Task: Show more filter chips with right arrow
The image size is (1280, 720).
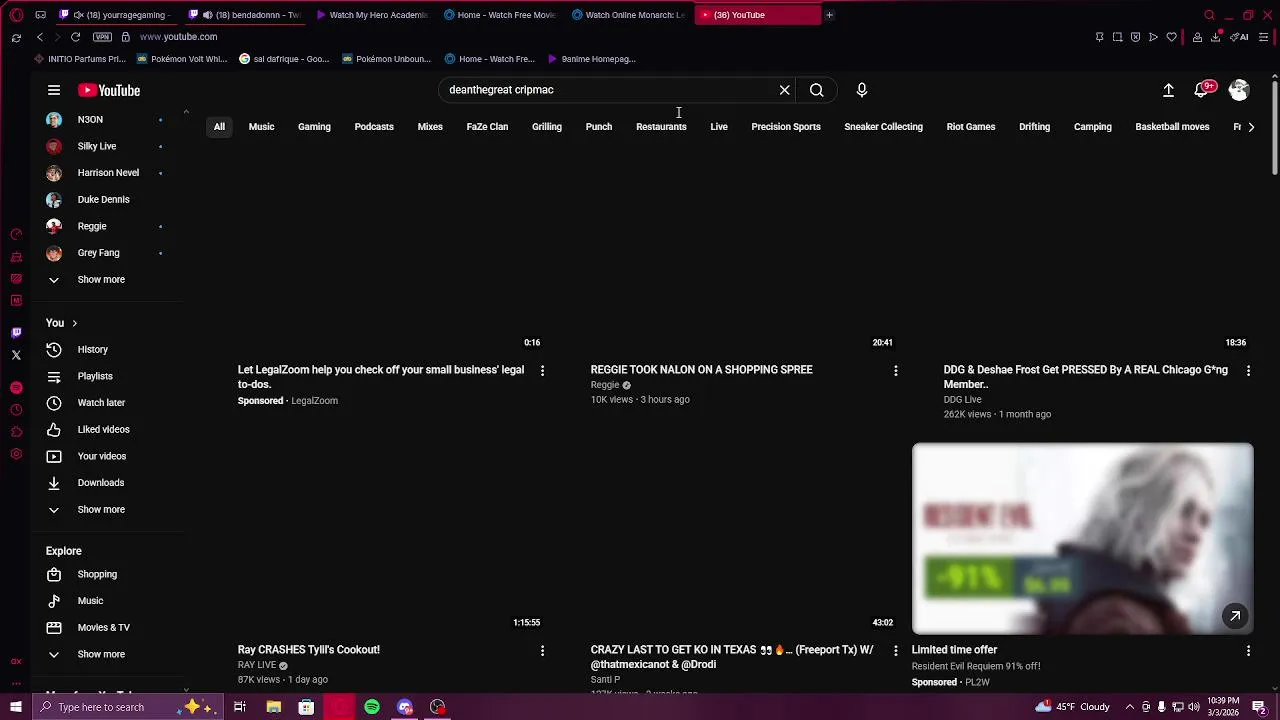Action: coord(1251,127)
